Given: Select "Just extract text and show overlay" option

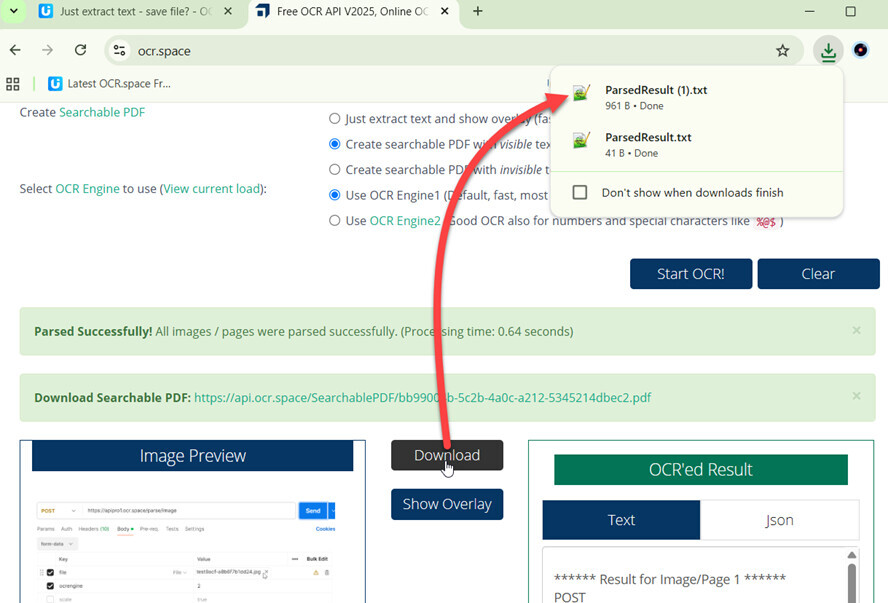Looking at the screenshot, I should click(x=335, y=118).
